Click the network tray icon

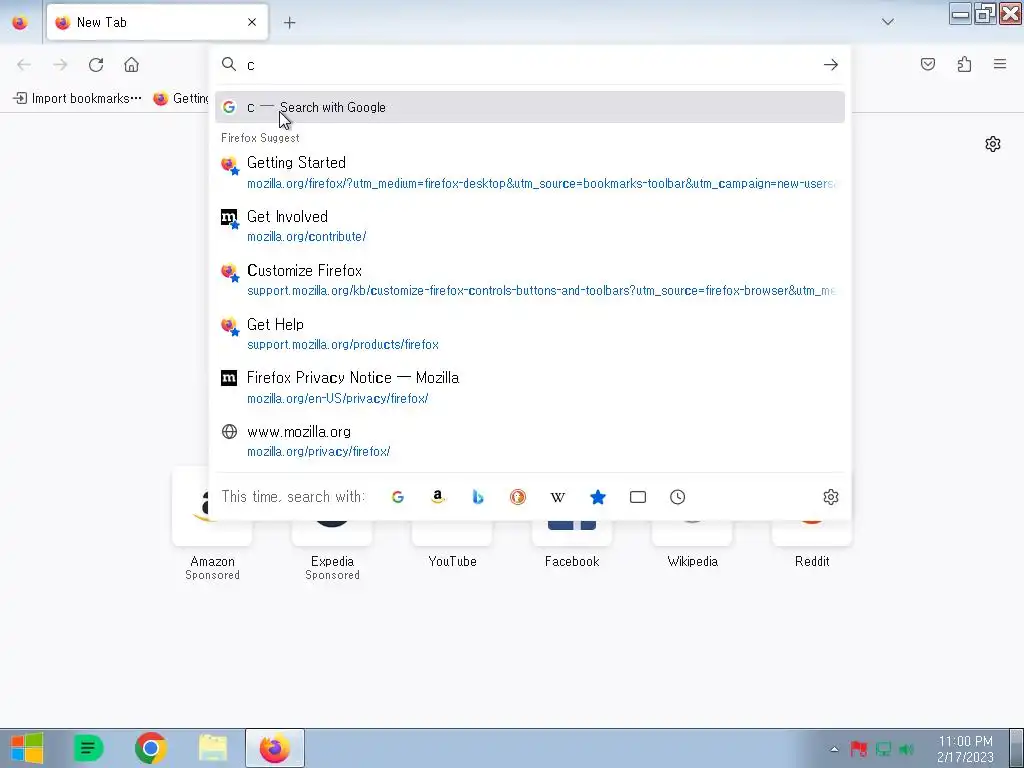(883, 748)
